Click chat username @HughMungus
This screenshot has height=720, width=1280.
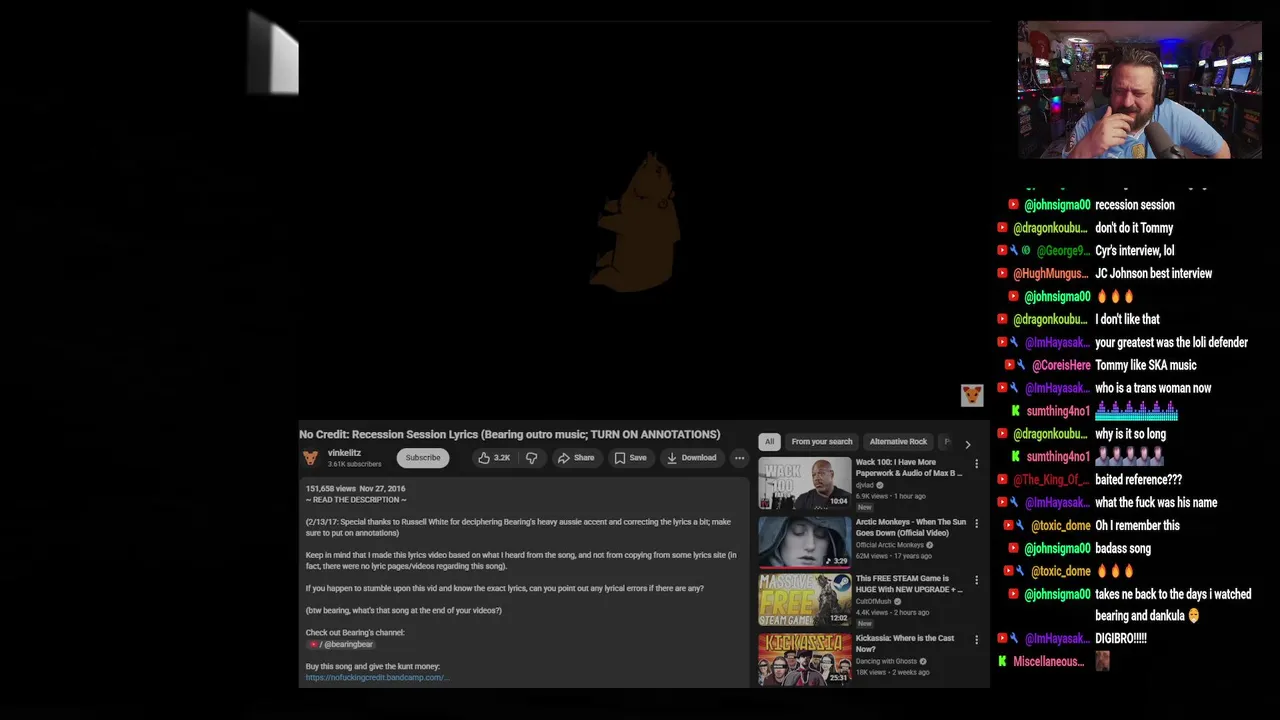coord(1050,273)
